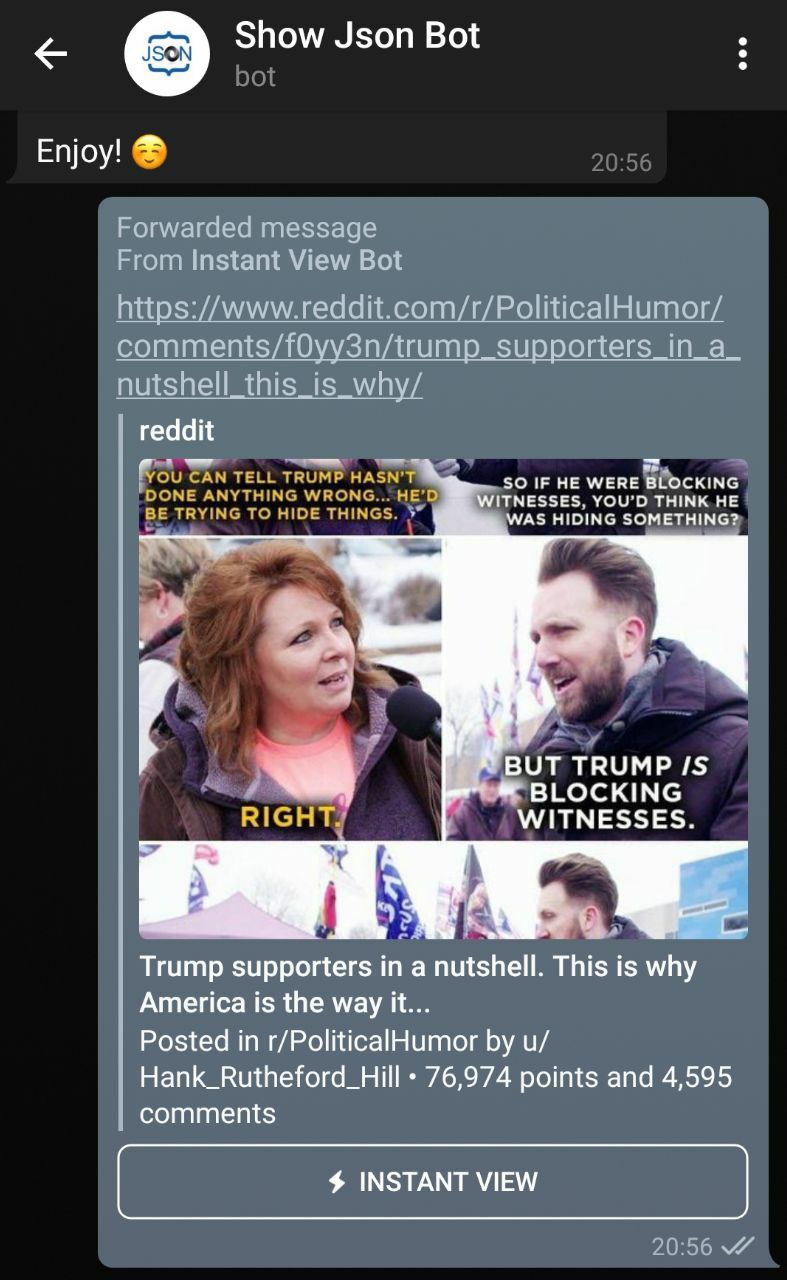This screenshot has height=1280, width=787.
Task: Click the INSTANT VIEW button
Action: coord(433,1182)
